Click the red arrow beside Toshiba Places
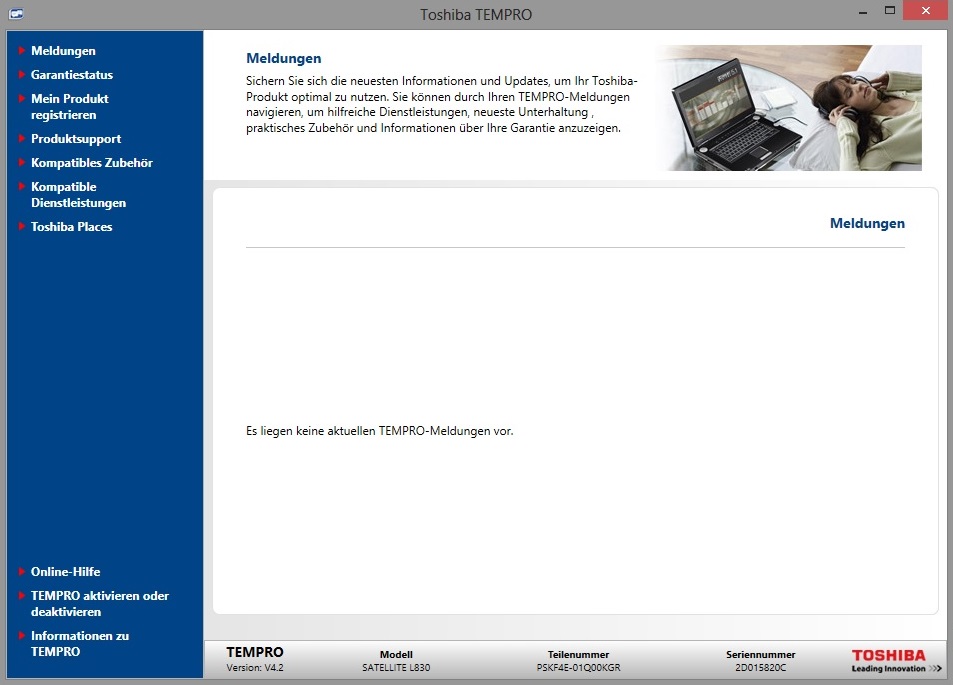Screen dimensions: 953x685 point(22,226)
